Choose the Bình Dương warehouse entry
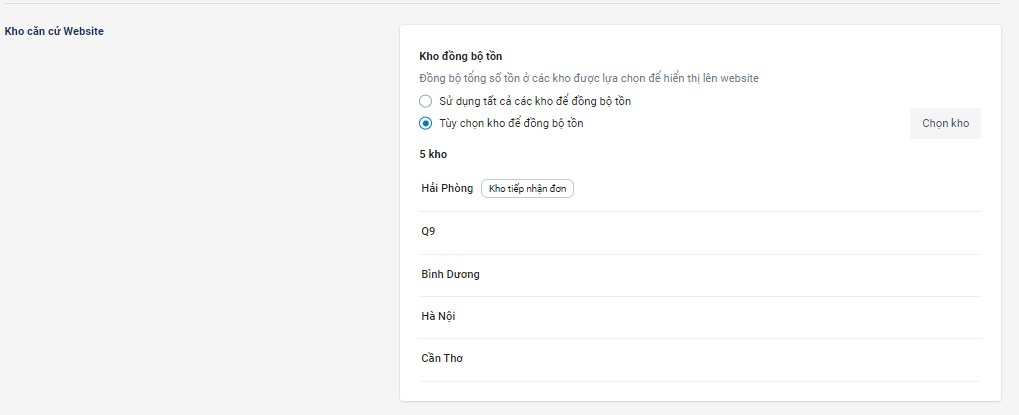This screenshot has width=1019, height=415. point(451,274)
